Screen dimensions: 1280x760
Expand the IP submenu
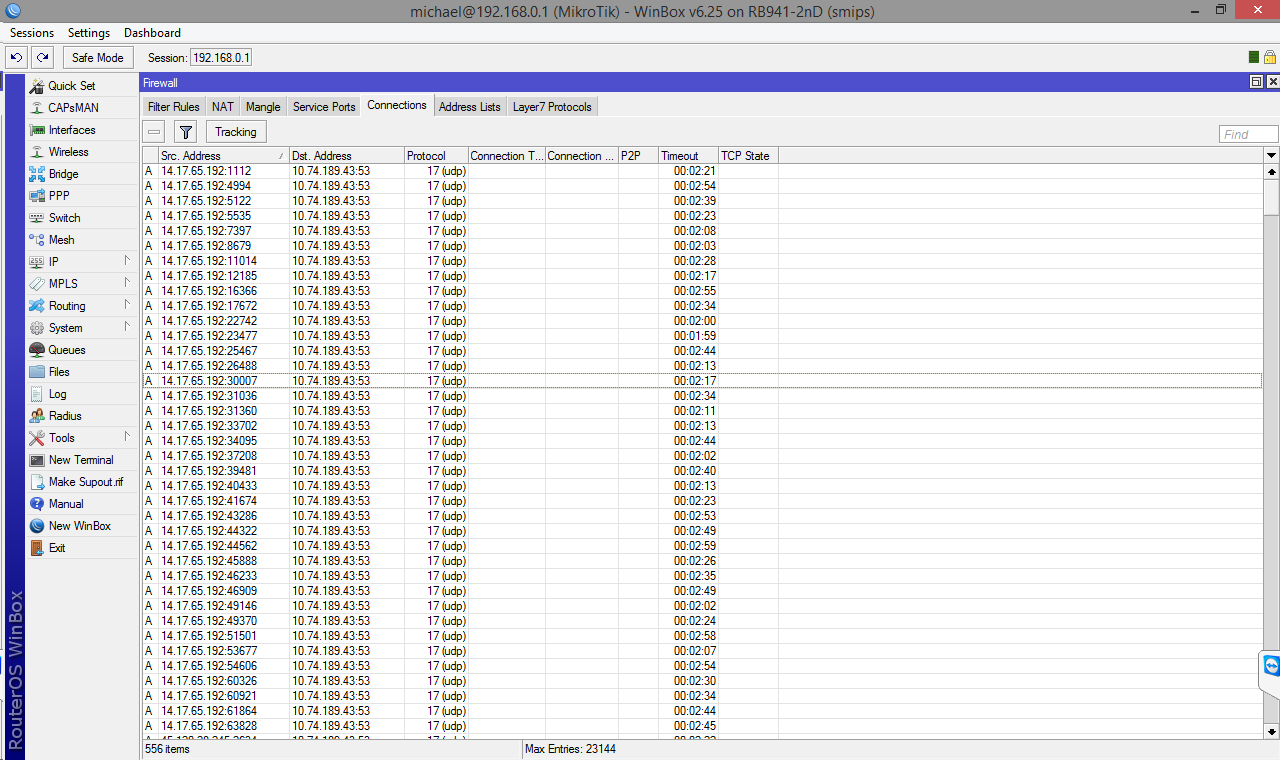pos(53,262)
